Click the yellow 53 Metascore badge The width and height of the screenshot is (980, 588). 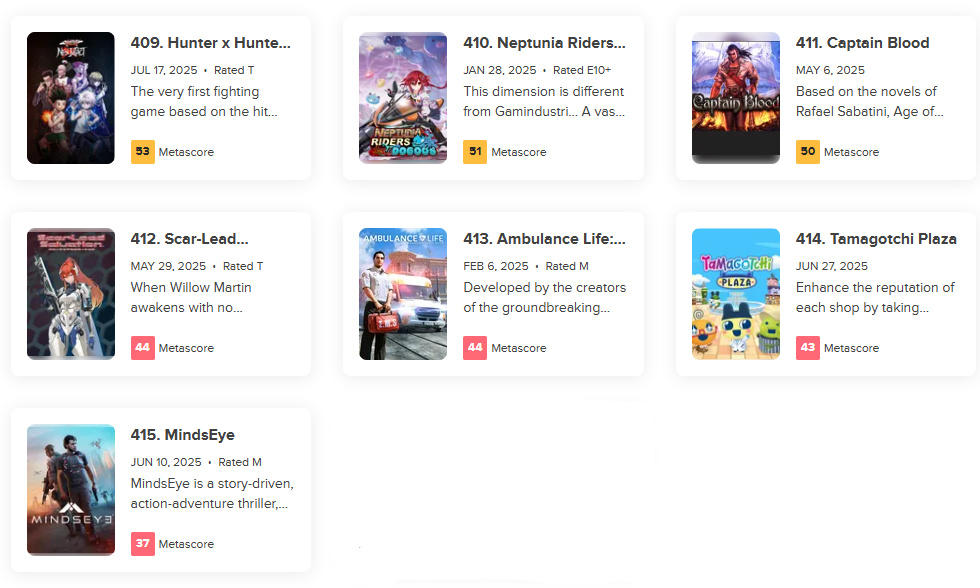tap(142, 152)
